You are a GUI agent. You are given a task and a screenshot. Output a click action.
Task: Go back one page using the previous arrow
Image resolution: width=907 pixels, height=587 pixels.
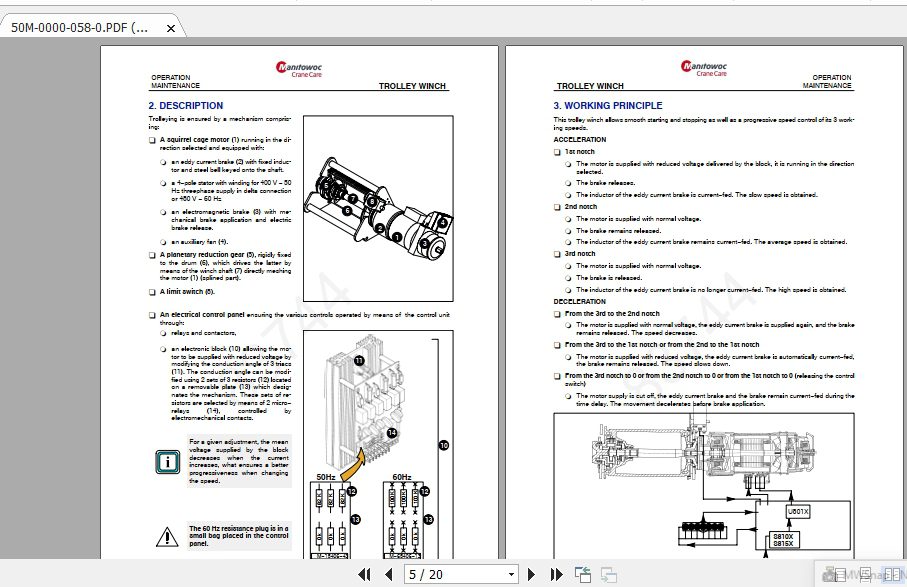click(x=389, y=573)
